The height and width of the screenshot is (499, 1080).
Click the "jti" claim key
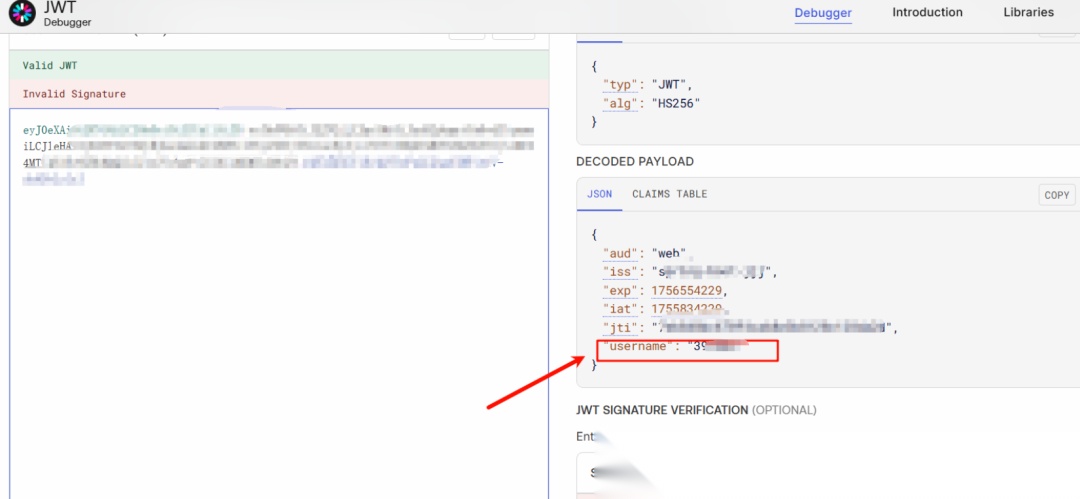point(621,328)
